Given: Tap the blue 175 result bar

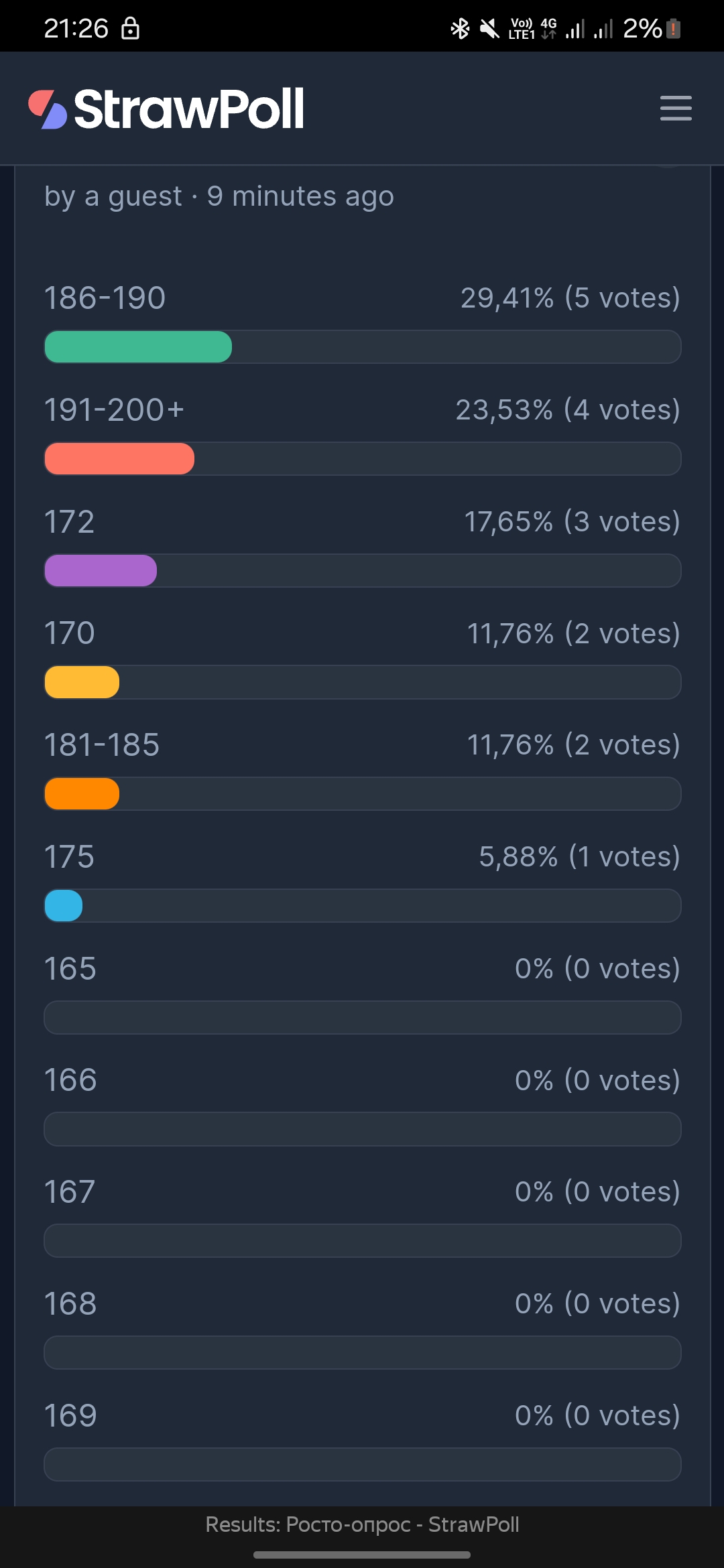Looking at the screenshot, I should (x=64, y=906).
